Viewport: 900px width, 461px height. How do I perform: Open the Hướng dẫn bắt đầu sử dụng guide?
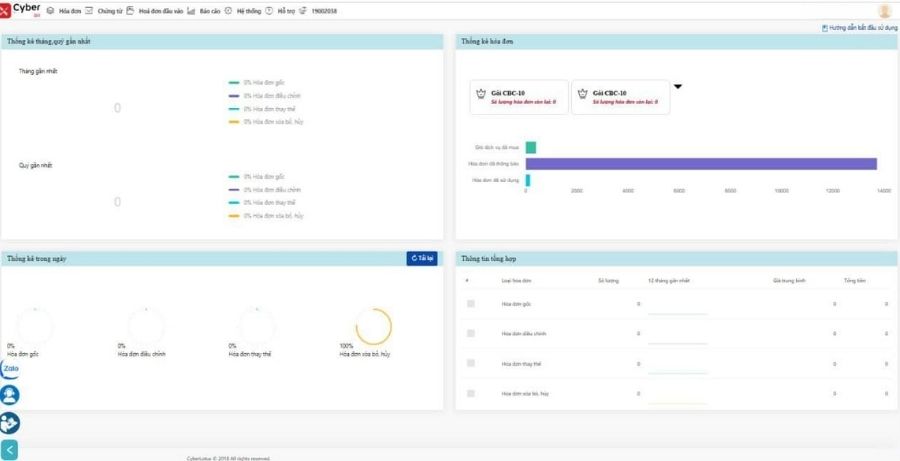pyautogui.click(x=859, y=28)
